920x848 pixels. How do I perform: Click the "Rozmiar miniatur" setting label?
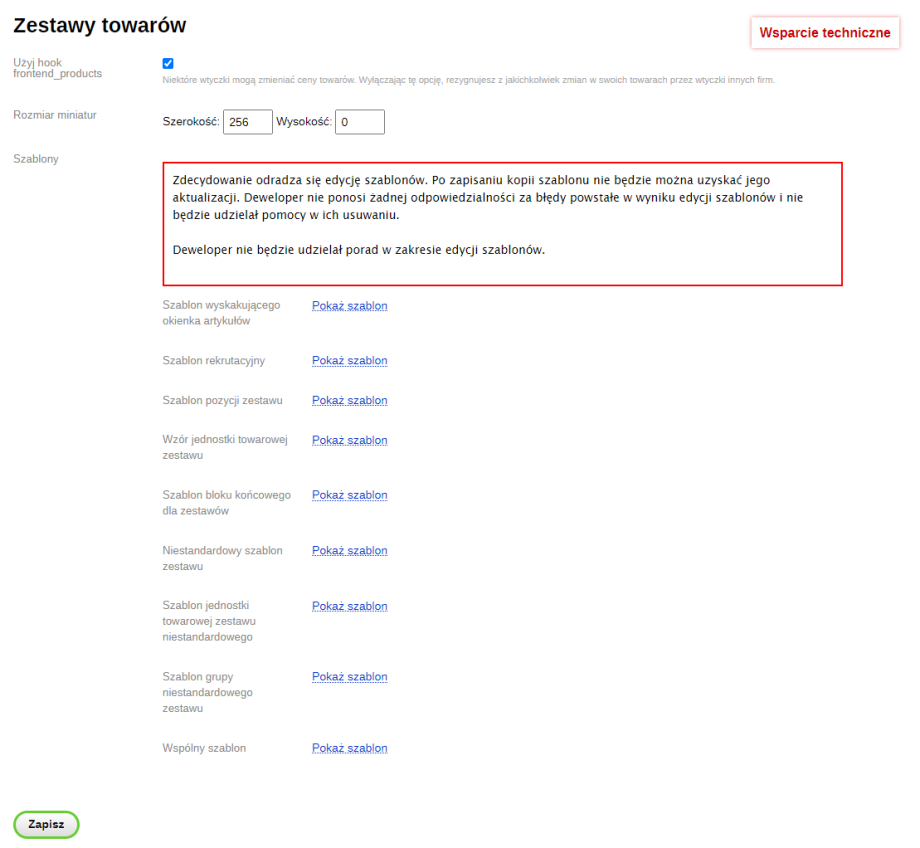pyautogui.click(x=55, y=115)
